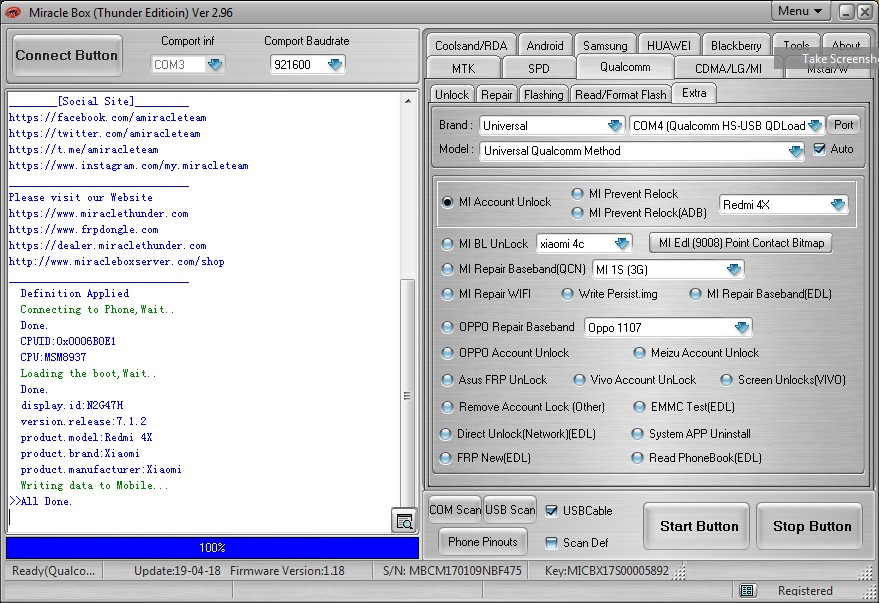Click the Miracle Box eye logo in title bar
Viewport: 879px width, 603px height.
point(13,12)
